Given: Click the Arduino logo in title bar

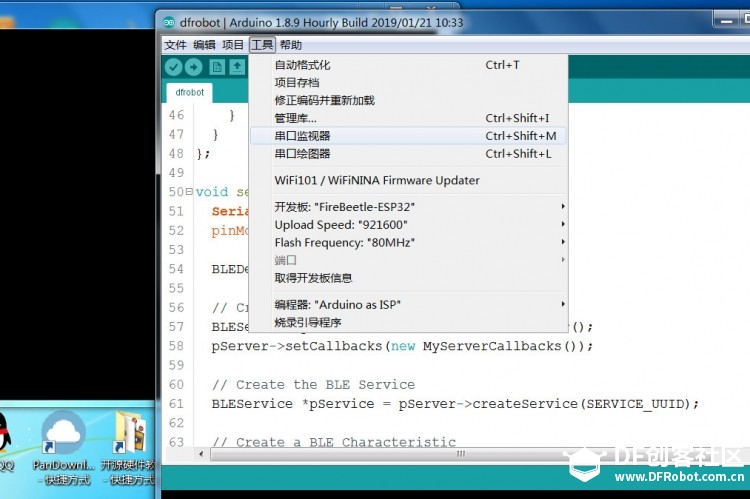Looking at the screenshot, I should [169, 22].
